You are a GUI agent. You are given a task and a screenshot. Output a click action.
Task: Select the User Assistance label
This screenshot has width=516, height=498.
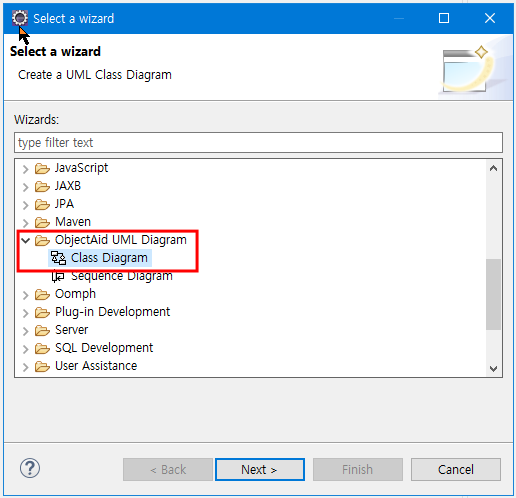(96, 366)
